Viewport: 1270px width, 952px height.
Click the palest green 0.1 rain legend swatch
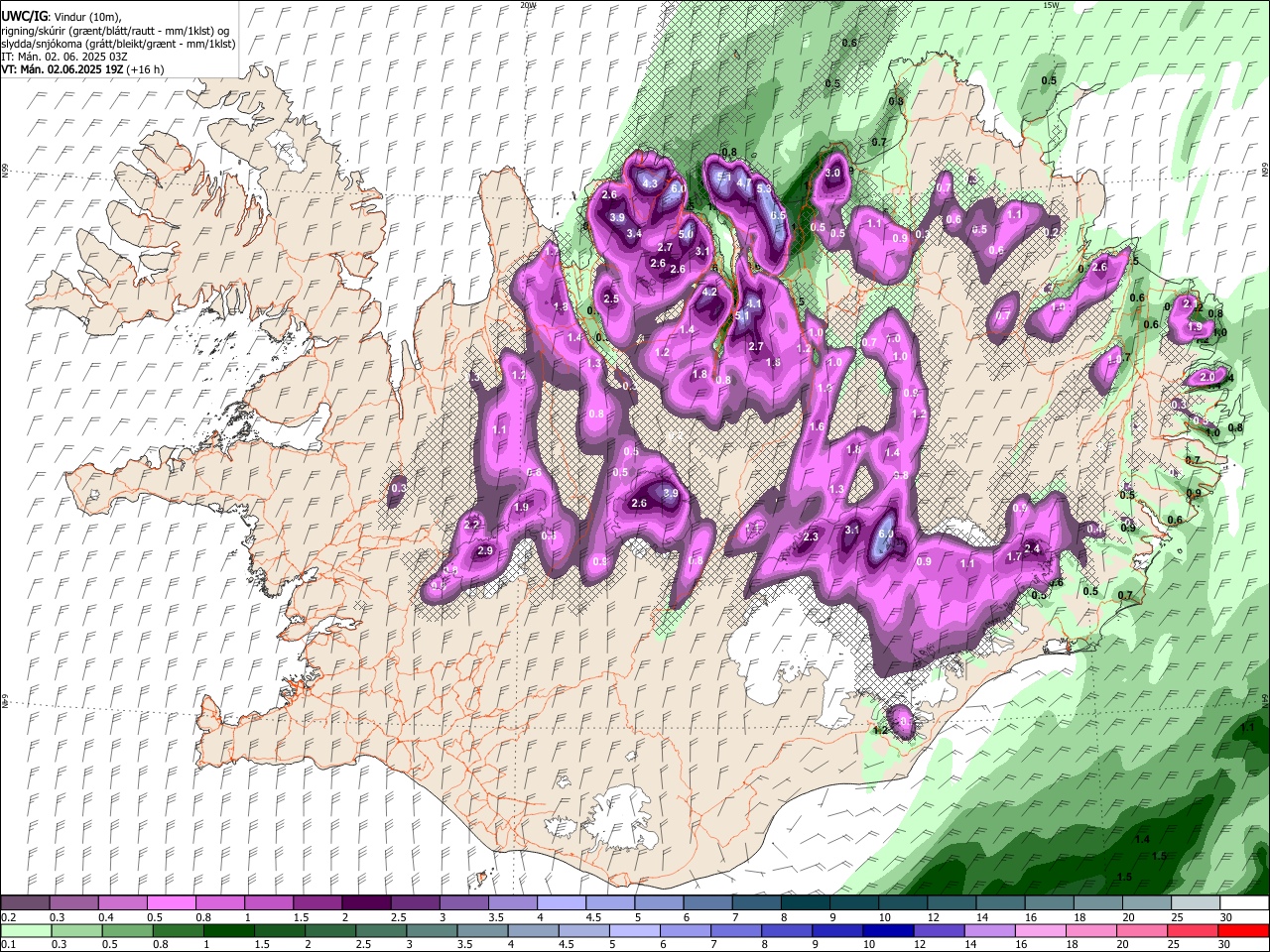pos(26,931)
